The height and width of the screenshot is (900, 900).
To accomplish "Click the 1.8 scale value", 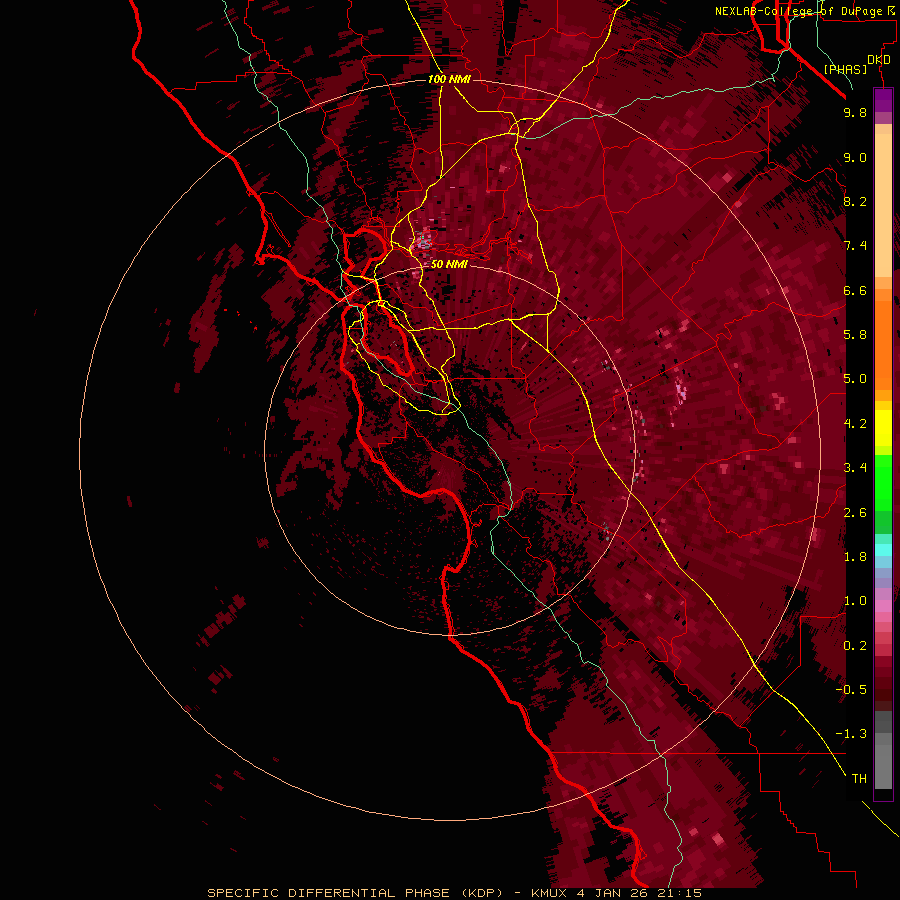I will click(x=855, y=557).
